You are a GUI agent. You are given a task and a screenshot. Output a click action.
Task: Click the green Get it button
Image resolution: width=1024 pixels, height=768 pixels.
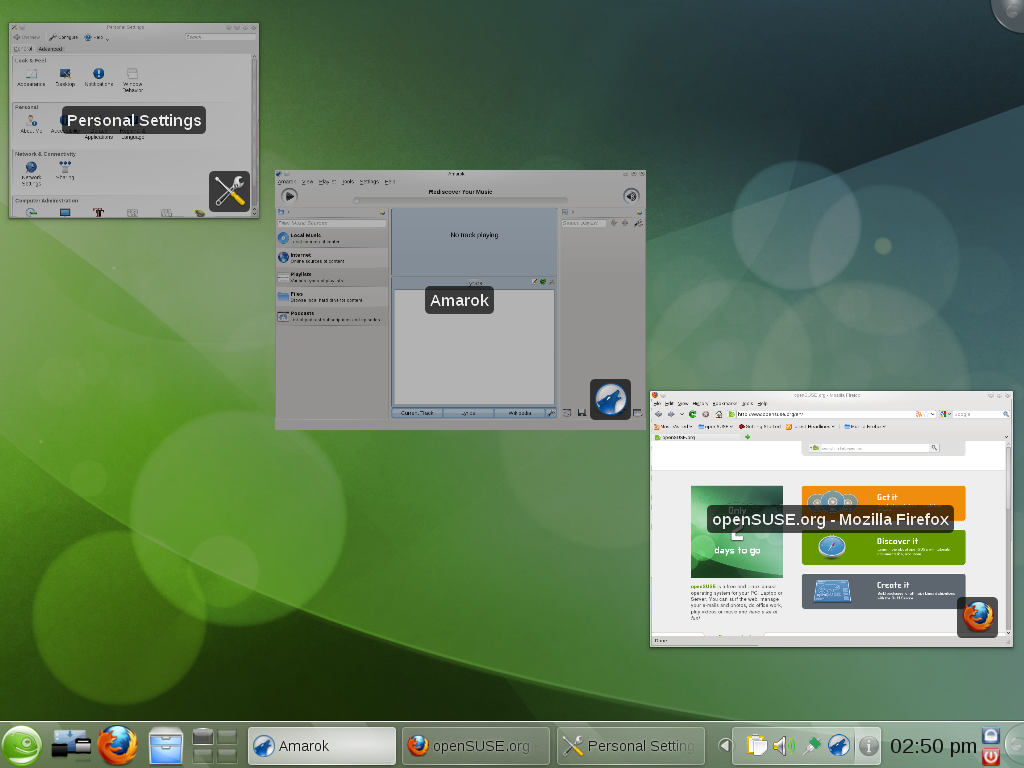click(x=881, y=497)
